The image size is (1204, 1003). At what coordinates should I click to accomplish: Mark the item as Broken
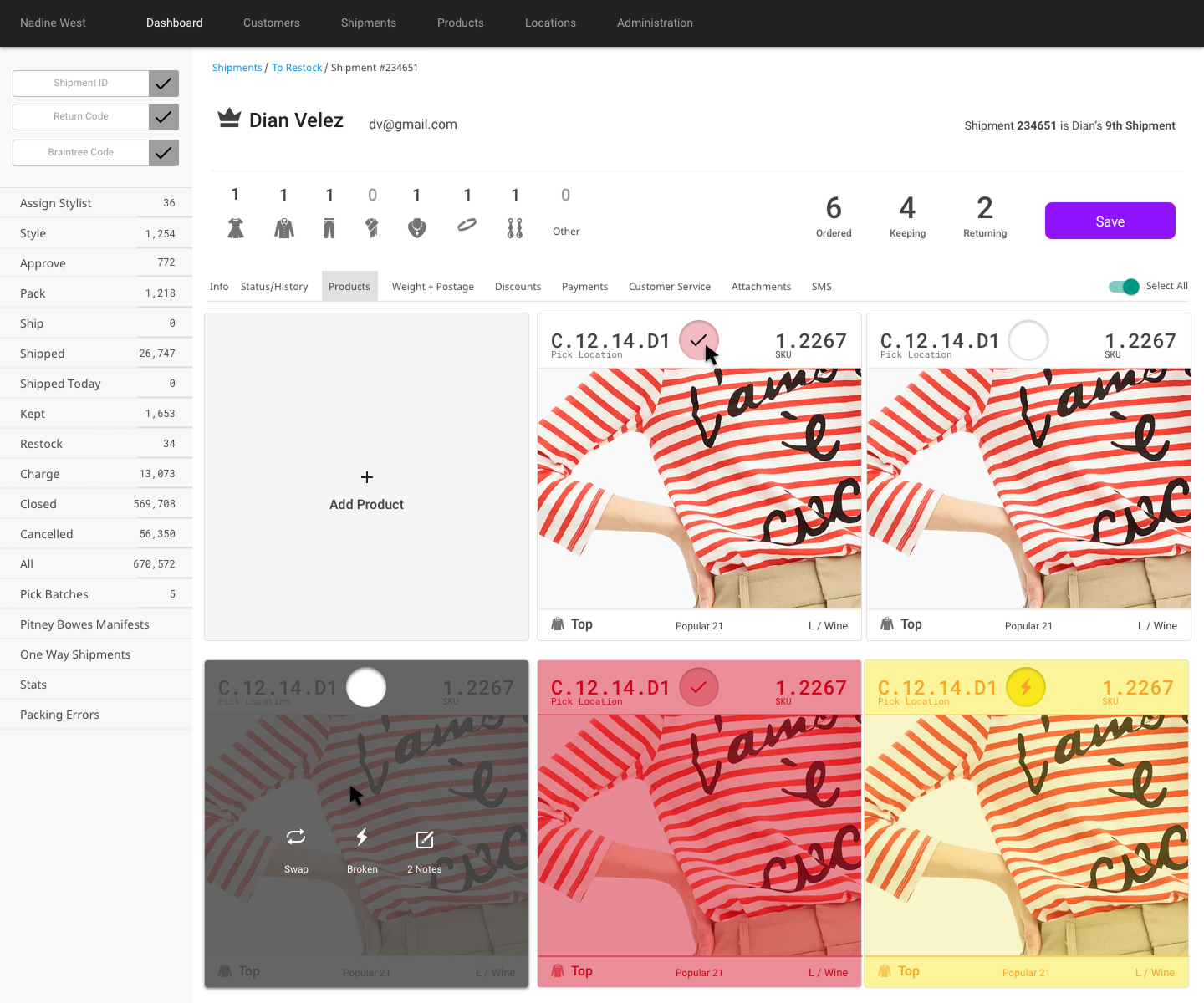(362, 837)
